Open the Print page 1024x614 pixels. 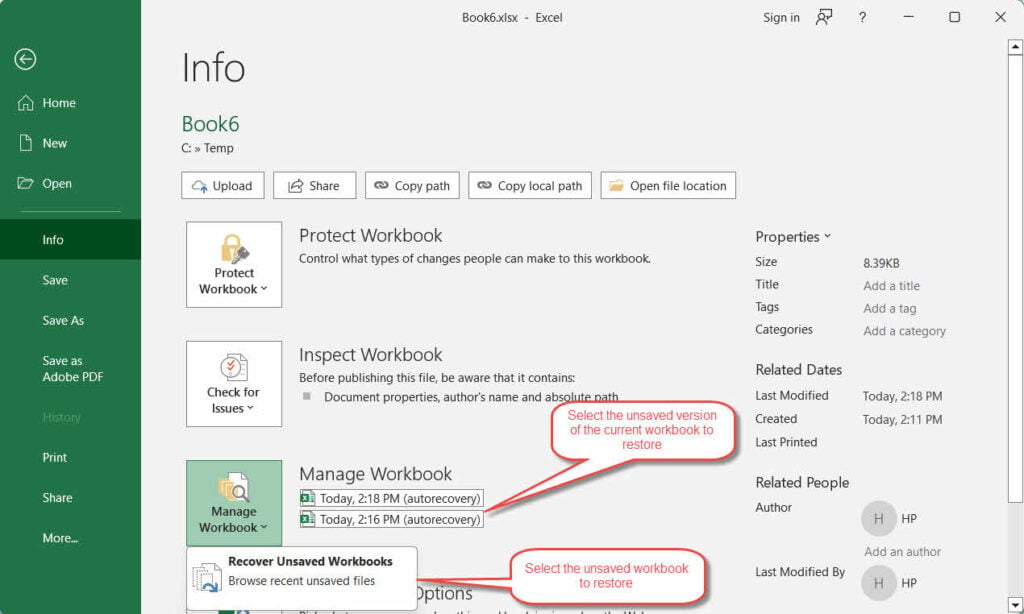tap(55, 457)
